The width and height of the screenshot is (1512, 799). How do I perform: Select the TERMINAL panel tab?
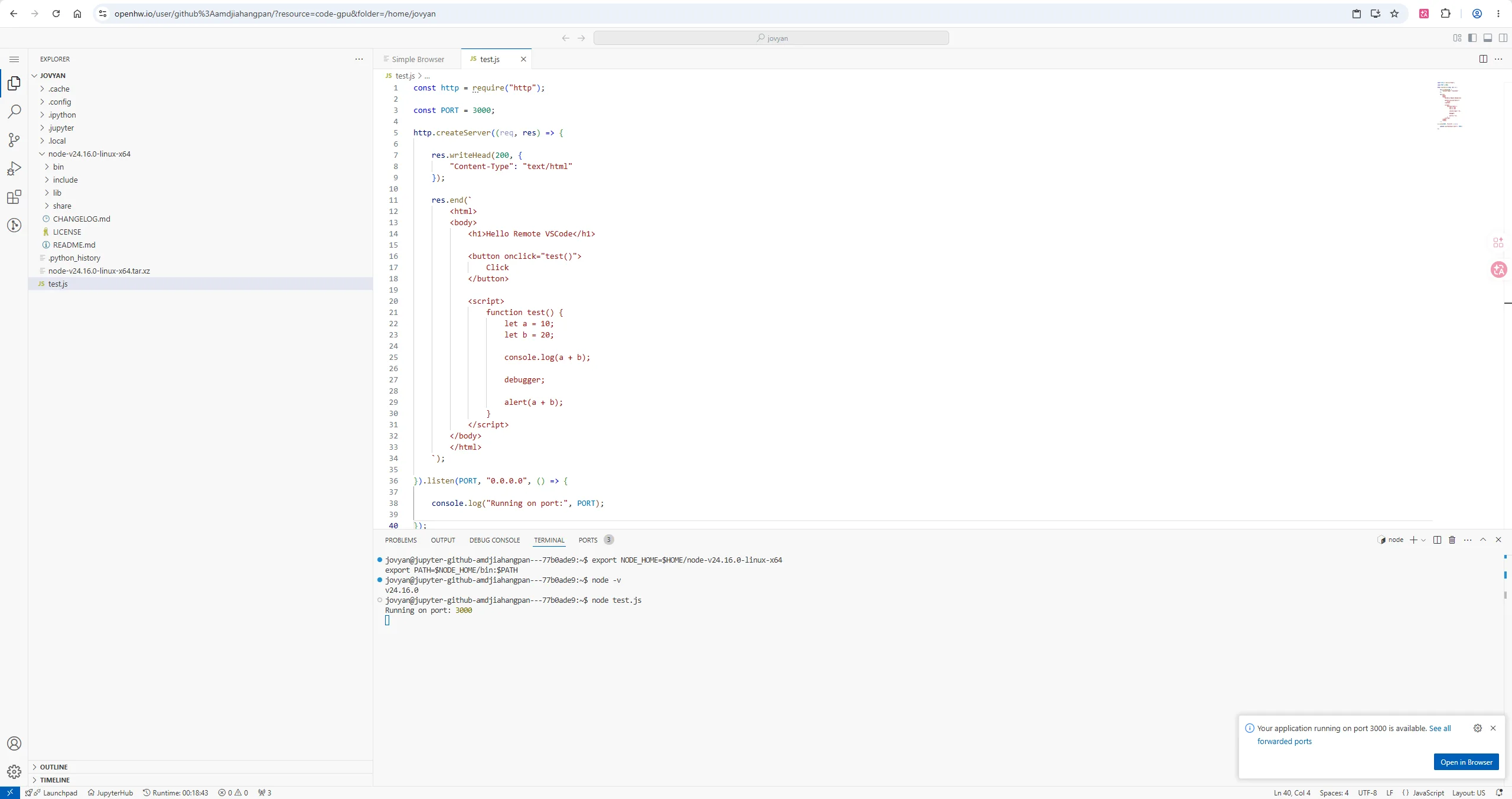549,540
